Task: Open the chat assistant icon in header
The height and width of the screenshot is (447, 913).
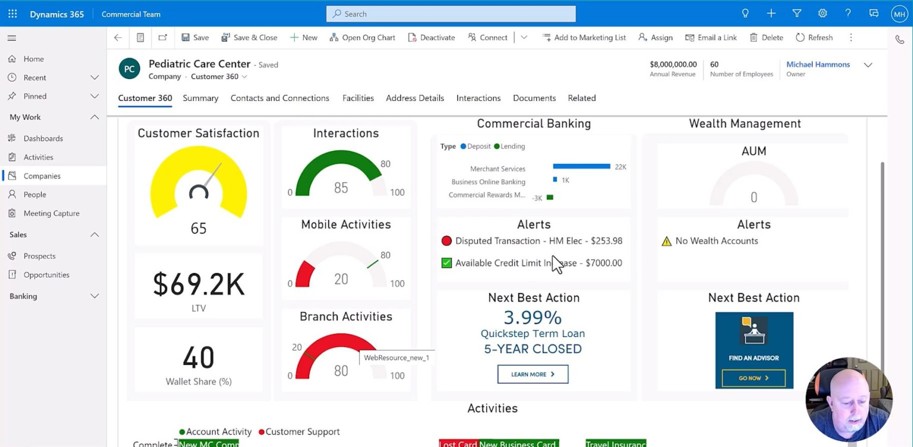Action: 873,13
